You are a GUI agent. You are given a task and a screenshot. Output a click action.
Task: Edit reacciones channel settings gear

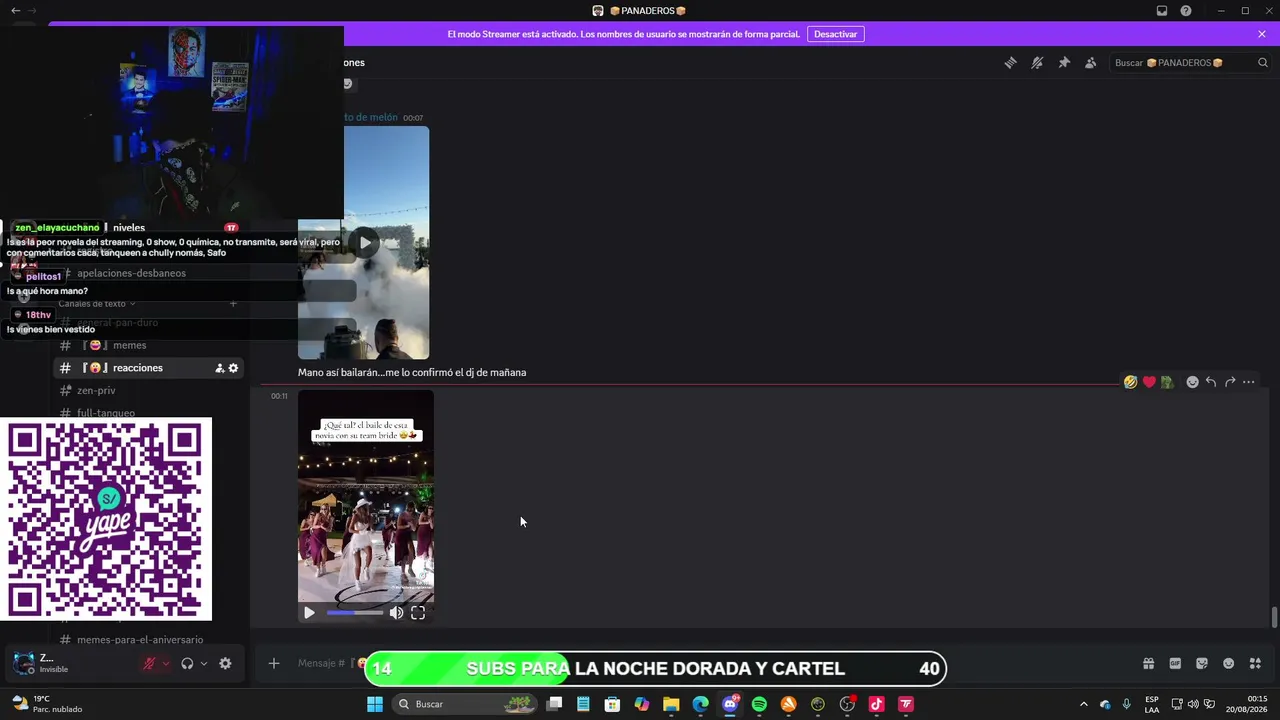pyautogui.click(x=233, y=368)
